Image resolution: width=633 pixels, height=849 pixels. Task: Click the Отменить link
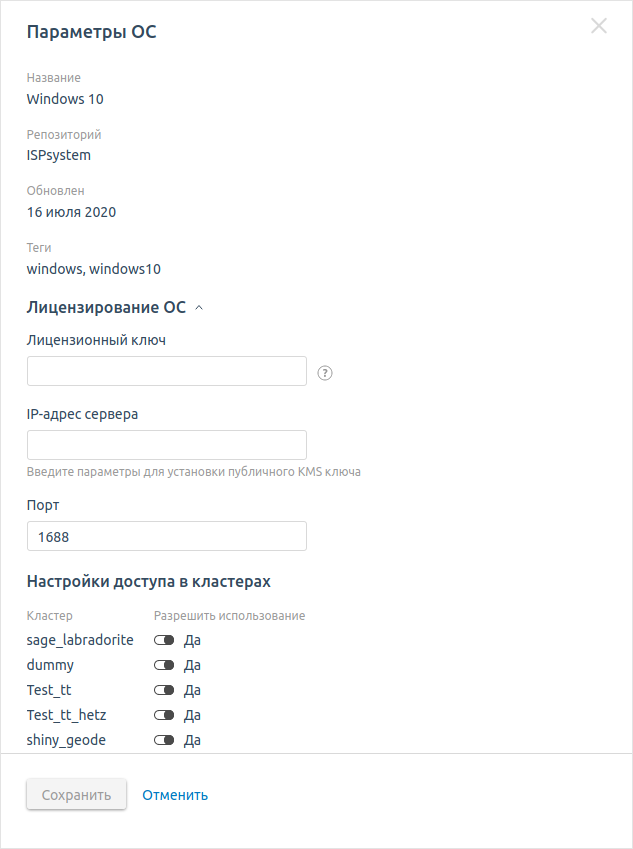pyautogui.click(x=175, y=795)
